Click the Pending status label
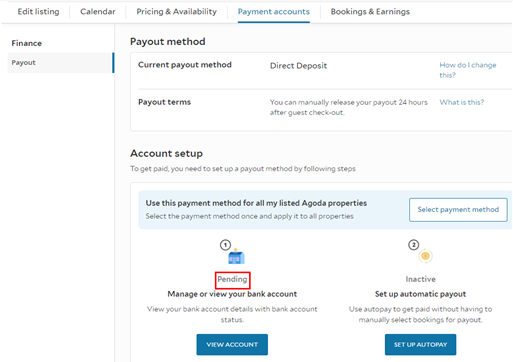 click(232, 279)
